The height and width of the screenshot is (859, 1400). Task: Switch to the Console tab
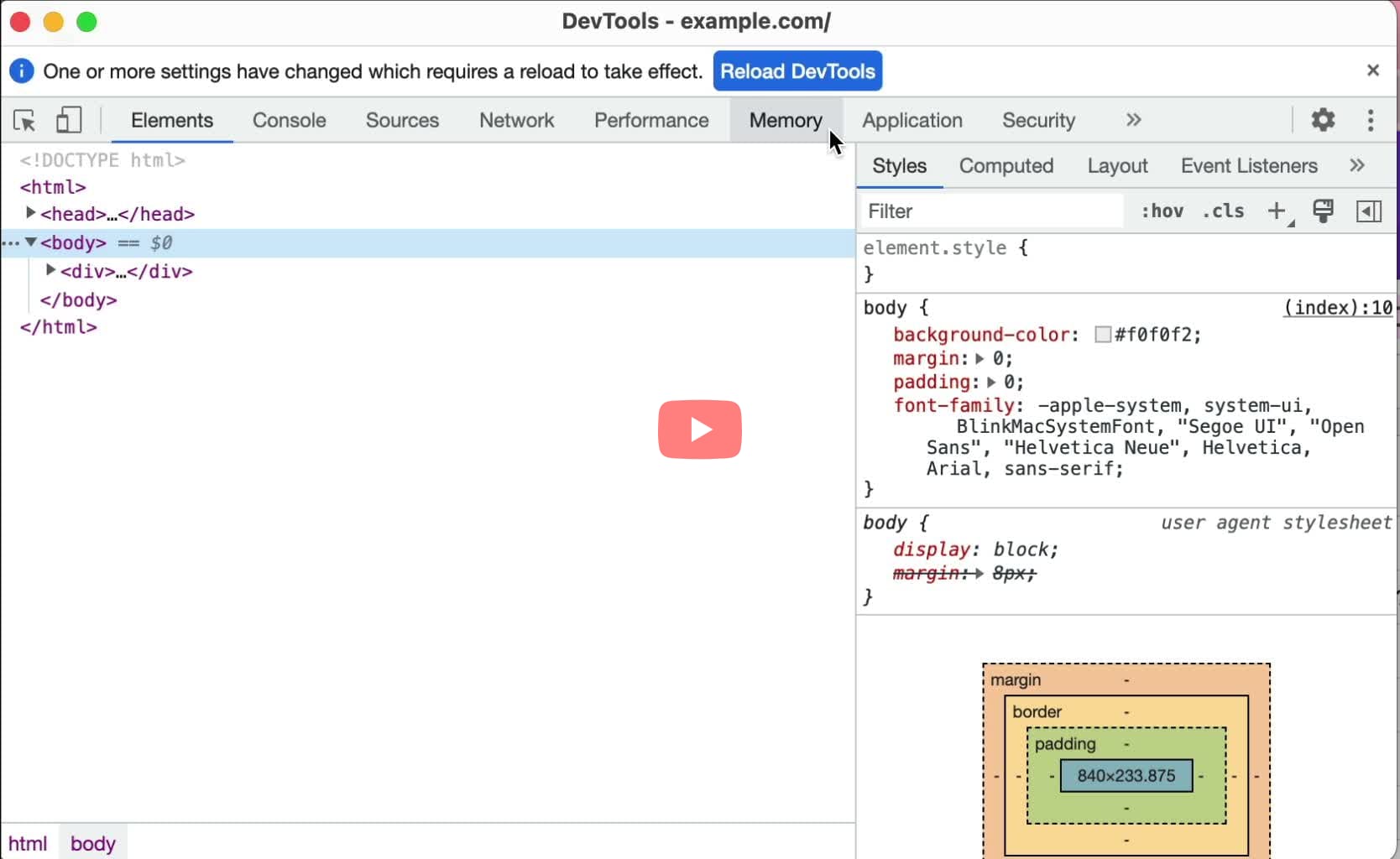click(289, 120)
